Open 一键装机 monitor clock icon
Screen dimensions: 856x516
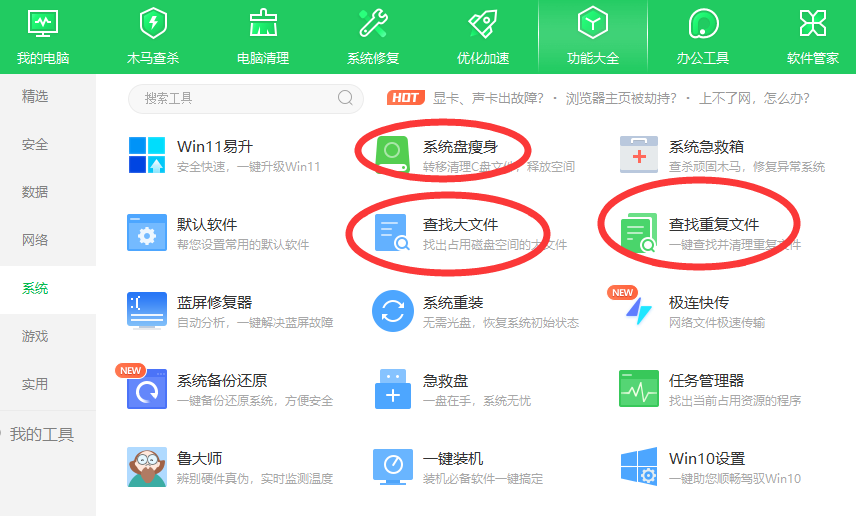(393, 467)
